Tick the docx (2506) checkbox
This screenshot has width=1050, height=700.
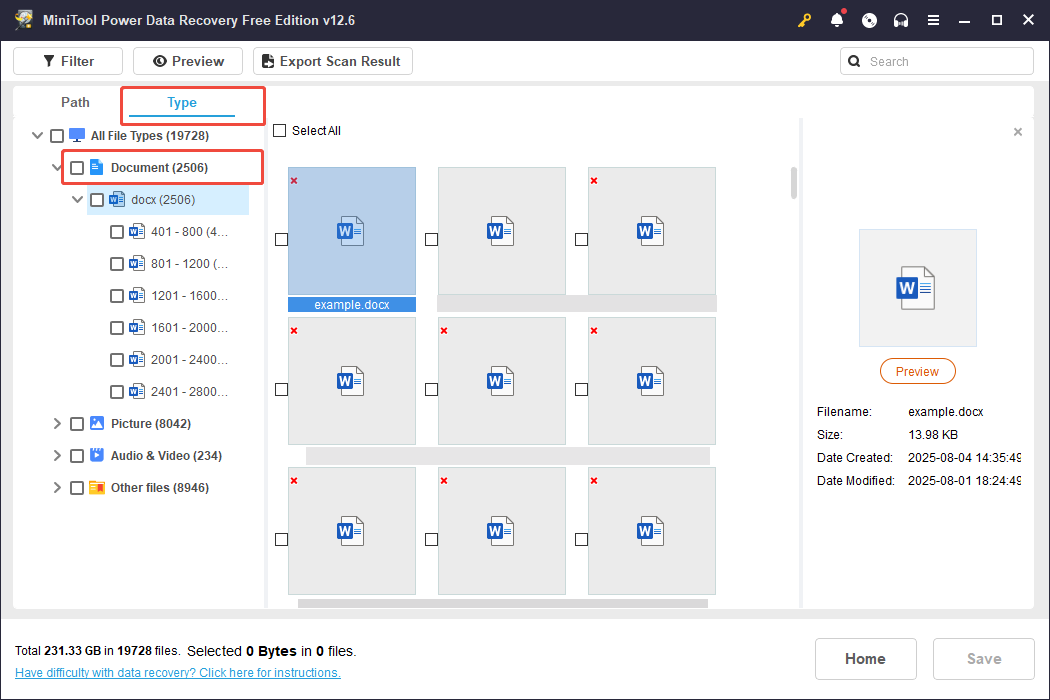(x=97, y=200)
